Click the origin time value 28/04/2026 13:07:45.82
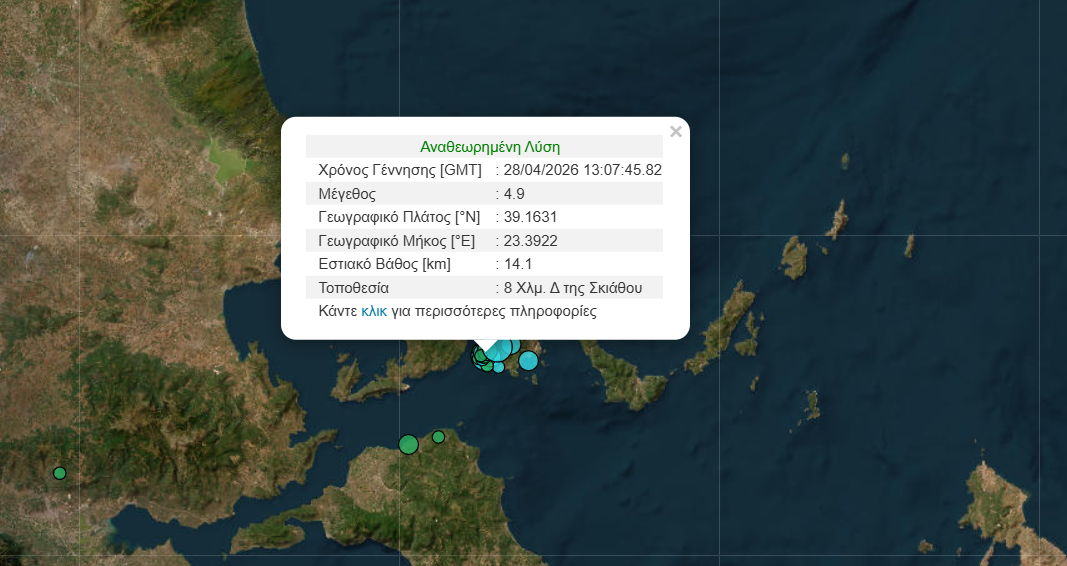Viewport: 1067px width, 566px height. tap(584, 169)
